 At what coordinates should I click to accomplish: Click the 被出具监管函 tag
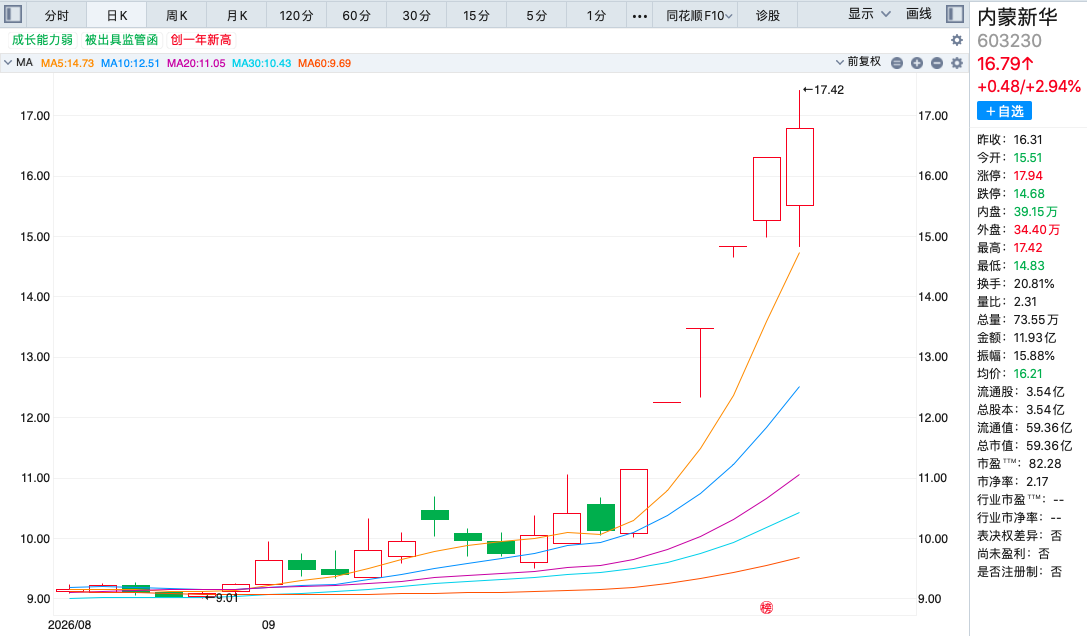coord(121,40)
